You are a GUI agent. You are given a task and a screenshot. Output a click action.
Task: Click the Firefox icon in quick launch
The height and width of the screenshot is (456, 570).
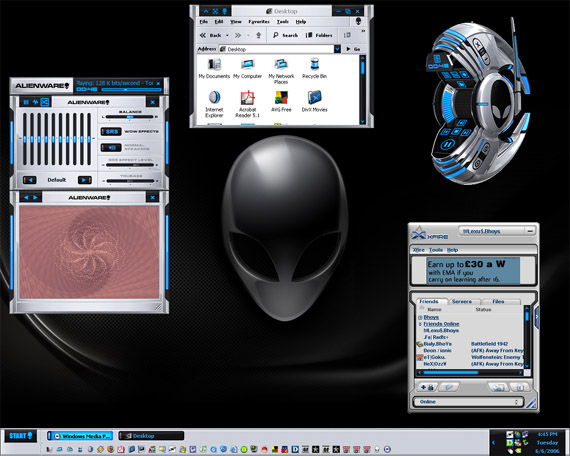pyautogui.click(x=111, y=449)
